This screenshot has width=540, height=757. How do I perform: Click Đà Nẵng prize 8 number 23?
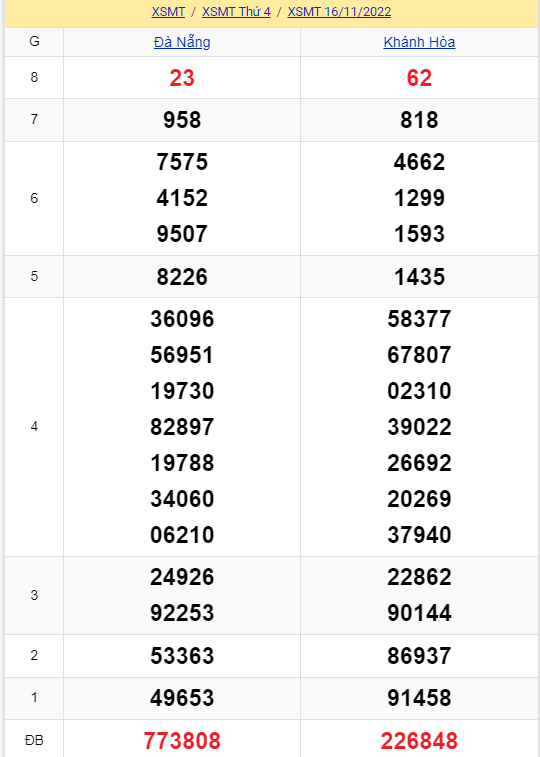(x=182, y=78)
